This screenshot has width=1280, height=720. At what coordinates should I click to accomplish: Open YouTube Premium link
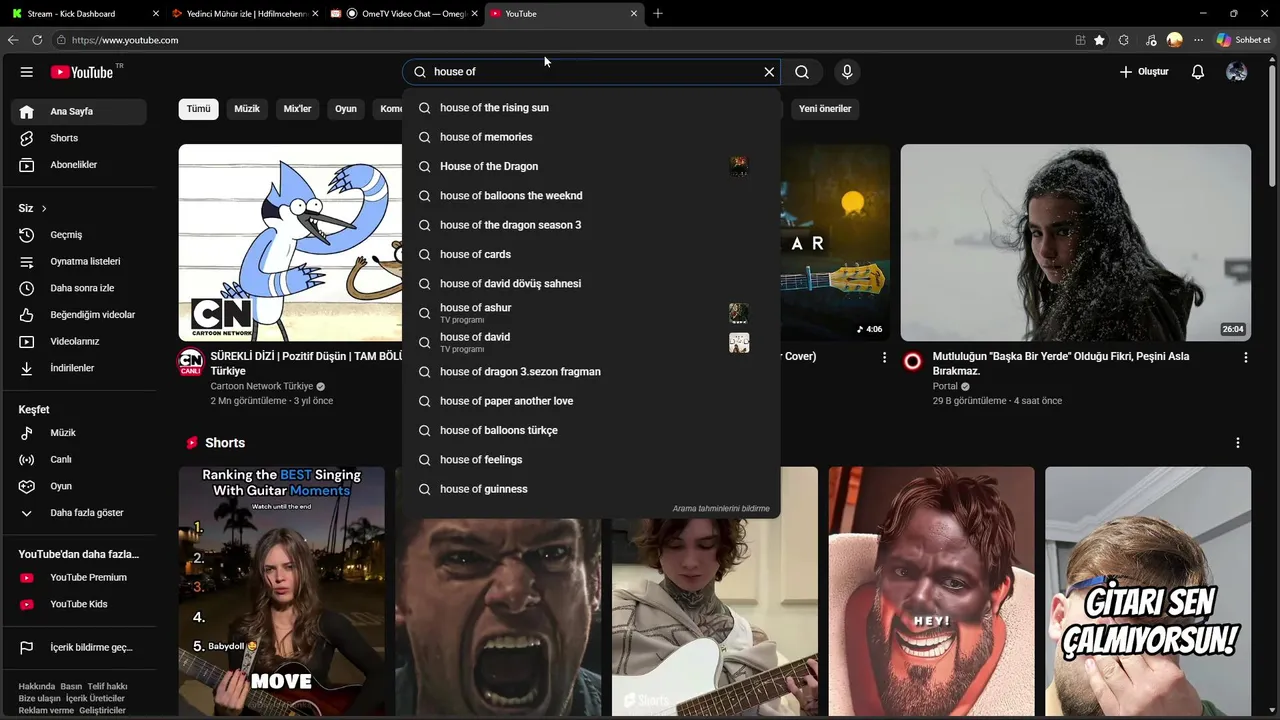(79, 578)
